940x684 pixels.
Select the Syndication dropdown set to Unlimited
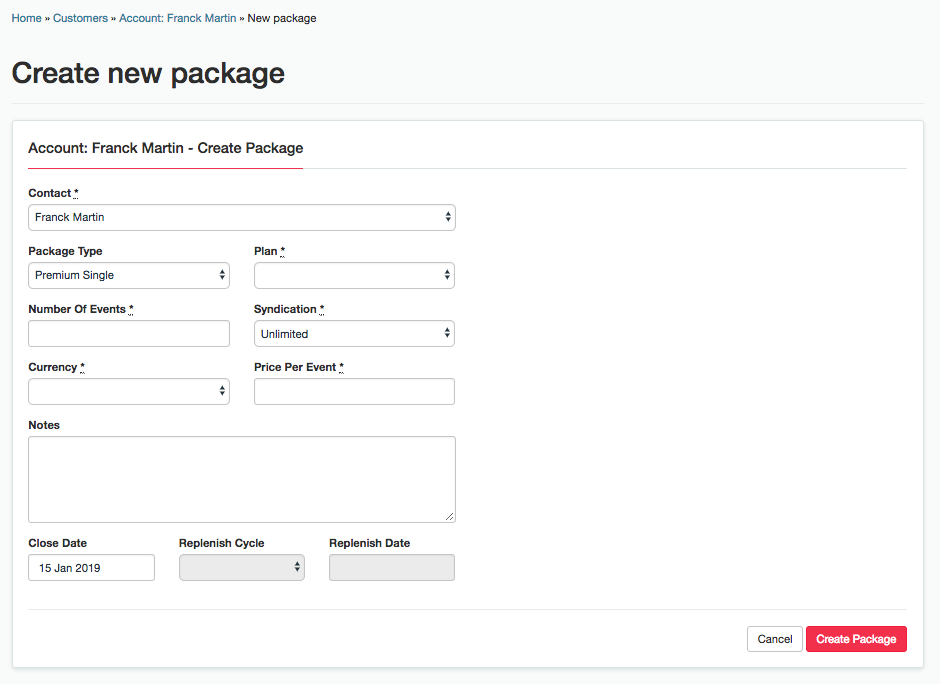pos(354,334)
